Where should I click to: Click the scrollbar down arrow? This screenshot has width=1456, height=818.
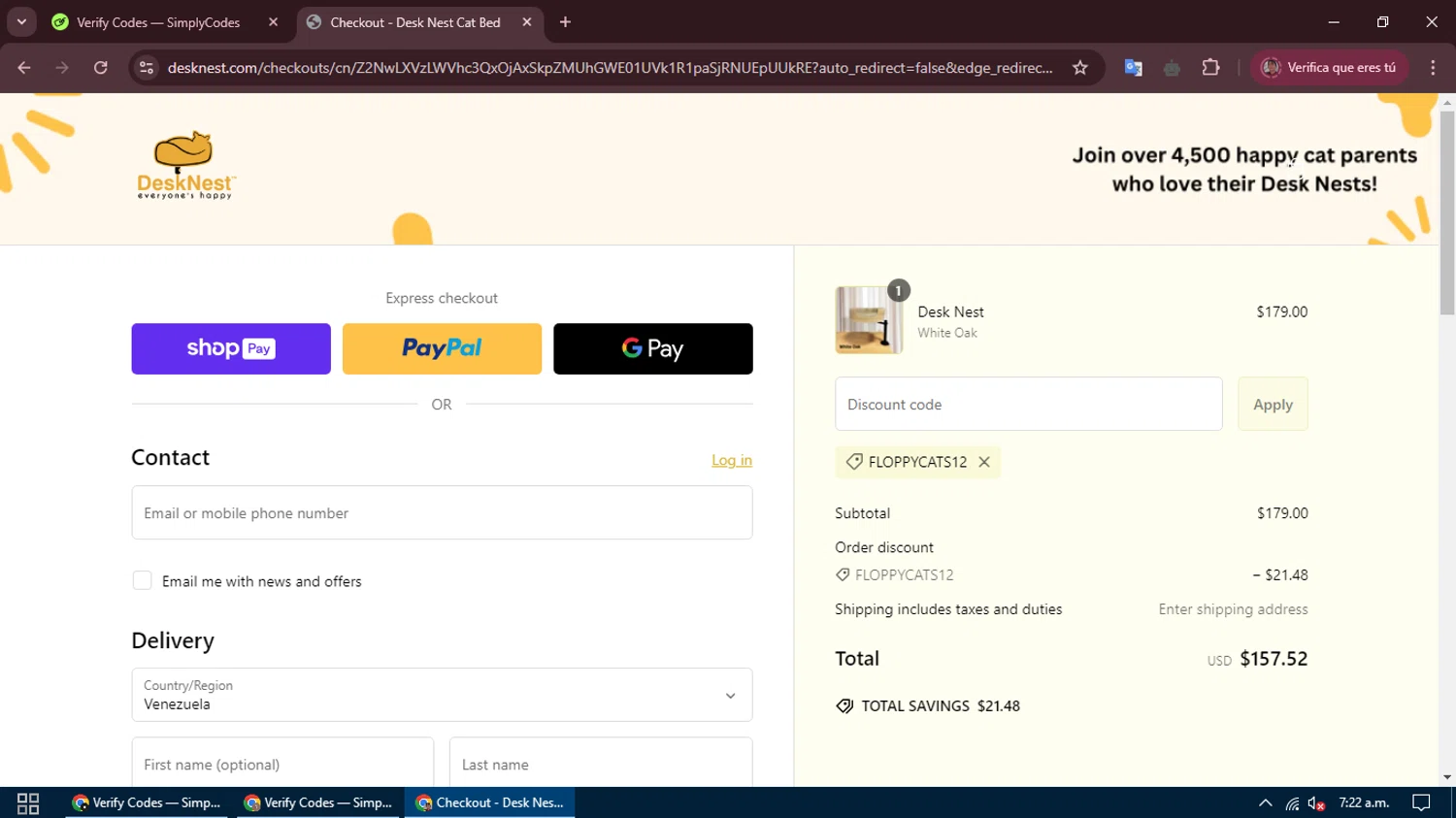click(x=1447, y=778)
